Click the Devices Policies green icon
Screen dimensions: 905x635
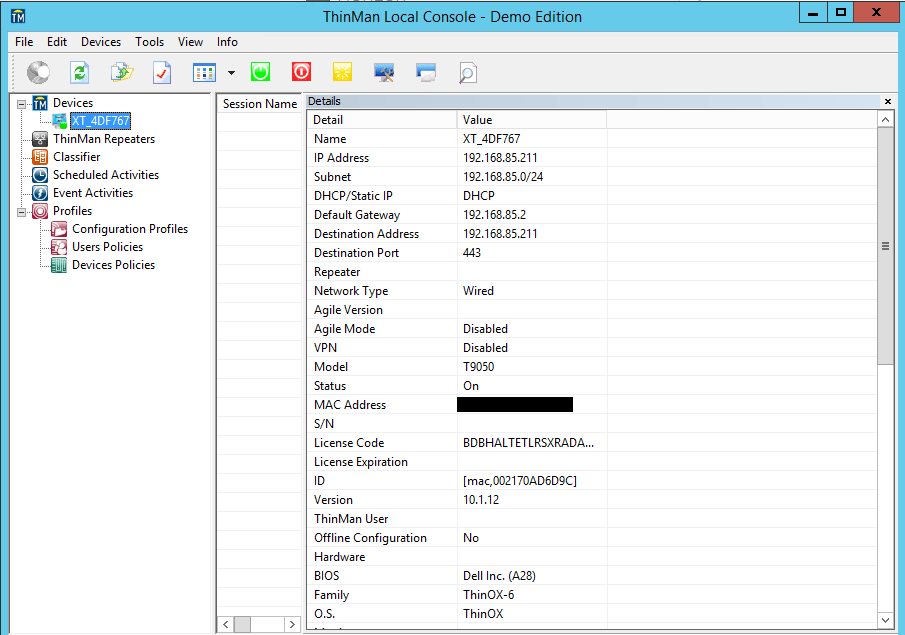[x=59, y=265]
